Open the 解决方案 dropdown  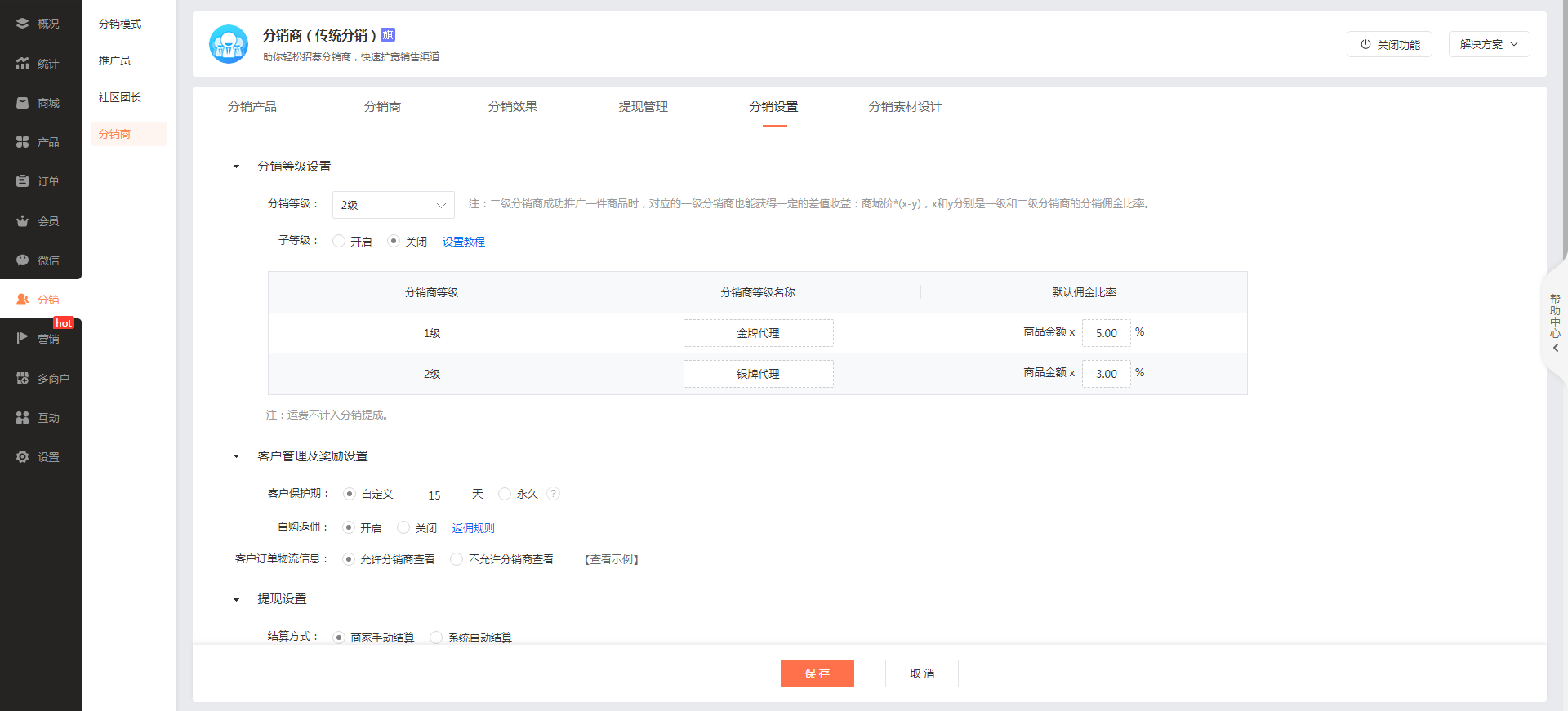point(1489,44)
